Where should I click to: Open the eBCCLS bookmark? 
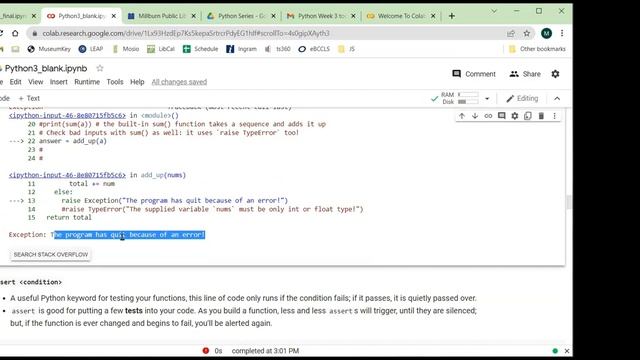314,49
